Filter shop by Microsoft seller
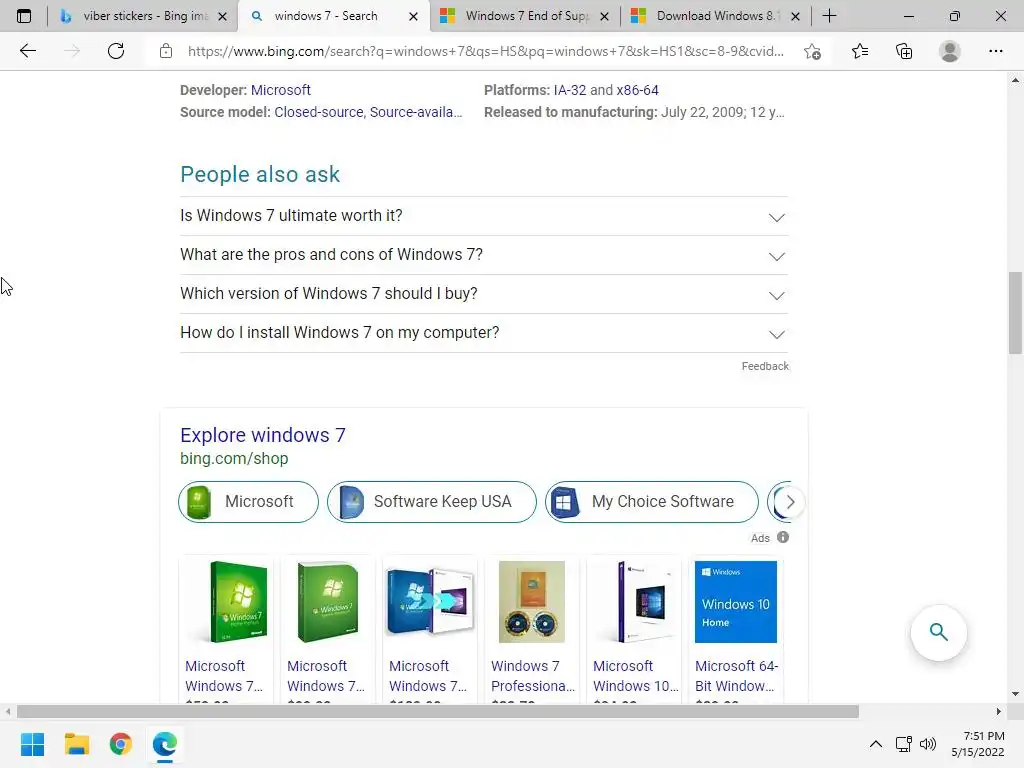Screen dimensions: 1024x768 click(248, 502)
